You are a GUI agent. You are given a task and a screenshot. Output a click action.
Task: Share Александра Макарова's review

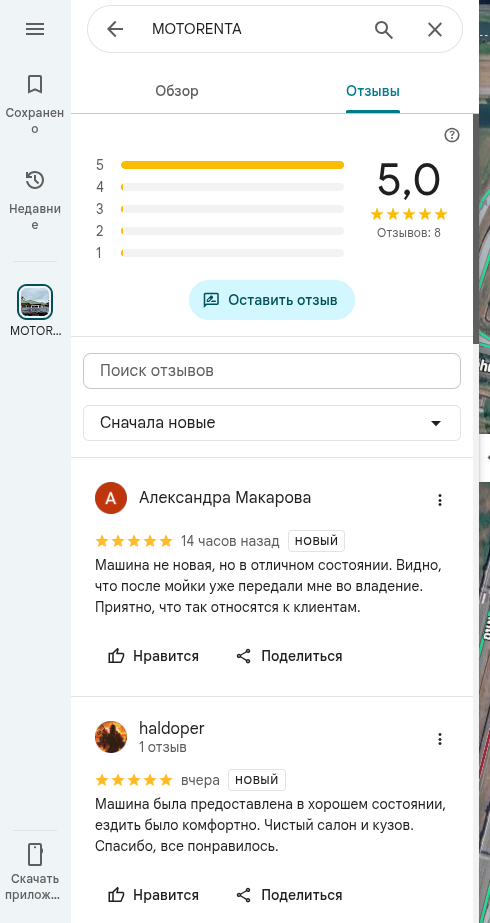(289, 656)
